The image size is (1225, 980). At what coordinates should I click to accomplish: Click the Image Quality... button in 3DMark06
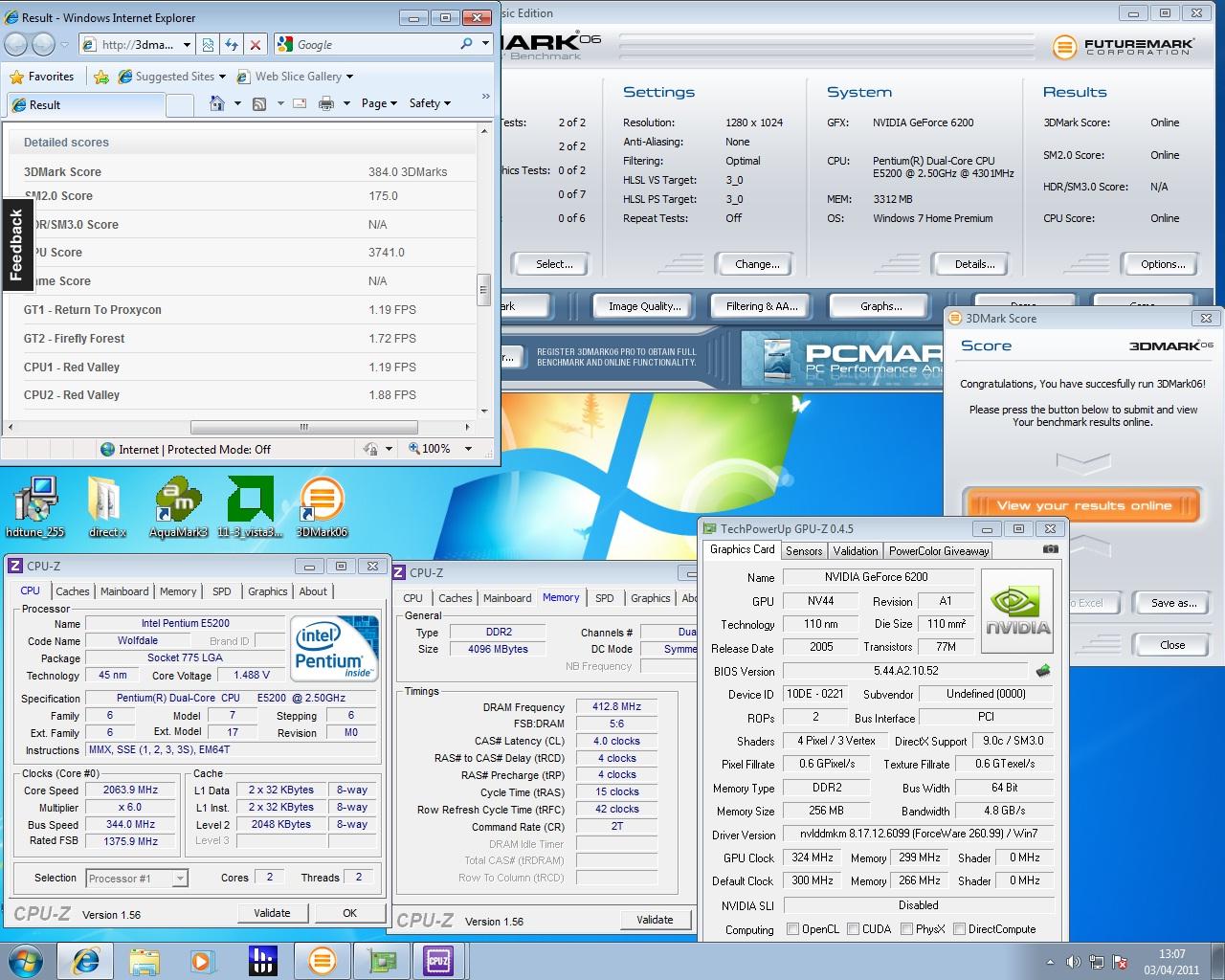point(644,306)
